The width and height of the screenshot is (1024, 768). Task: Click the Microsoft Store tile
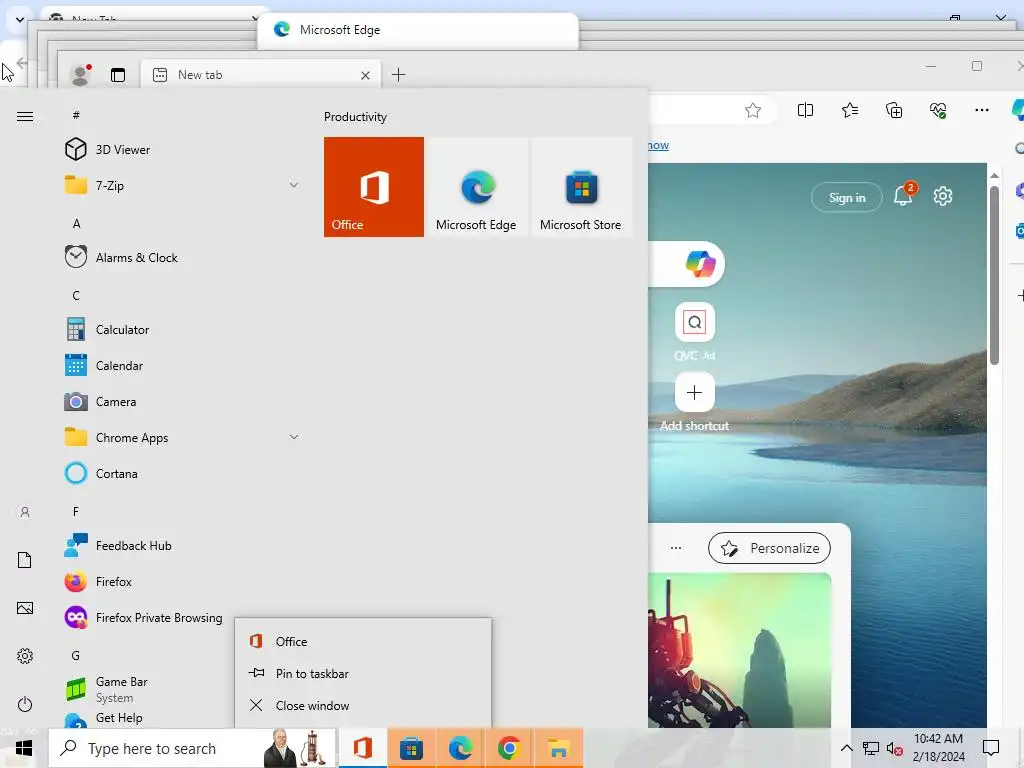(581, 187)
